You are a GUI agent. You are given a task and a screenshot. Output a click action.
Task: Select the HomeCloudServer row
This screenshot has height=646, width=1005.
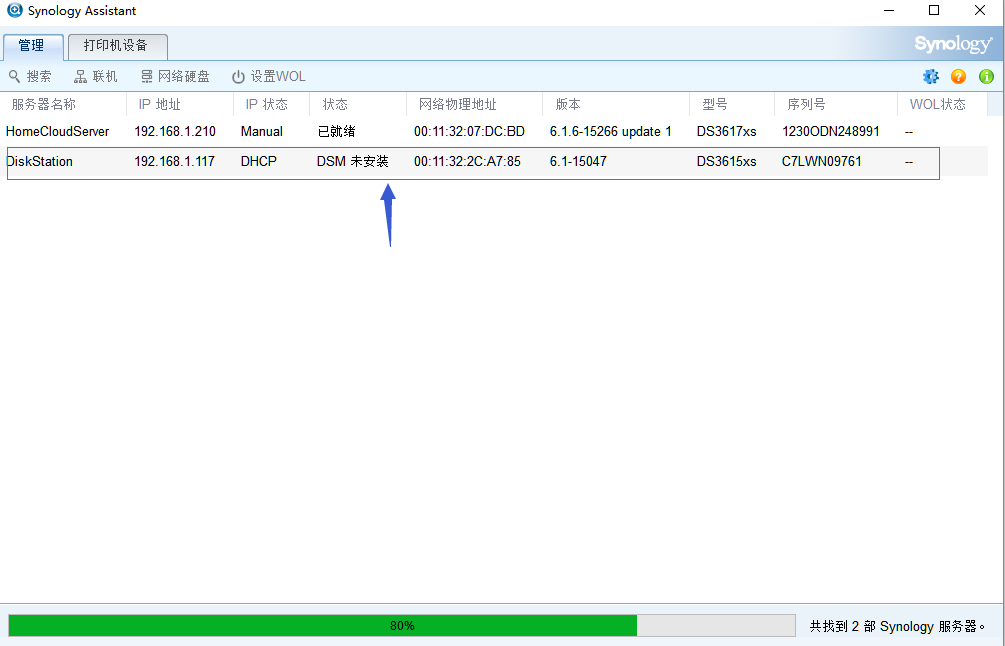[494, 131]
